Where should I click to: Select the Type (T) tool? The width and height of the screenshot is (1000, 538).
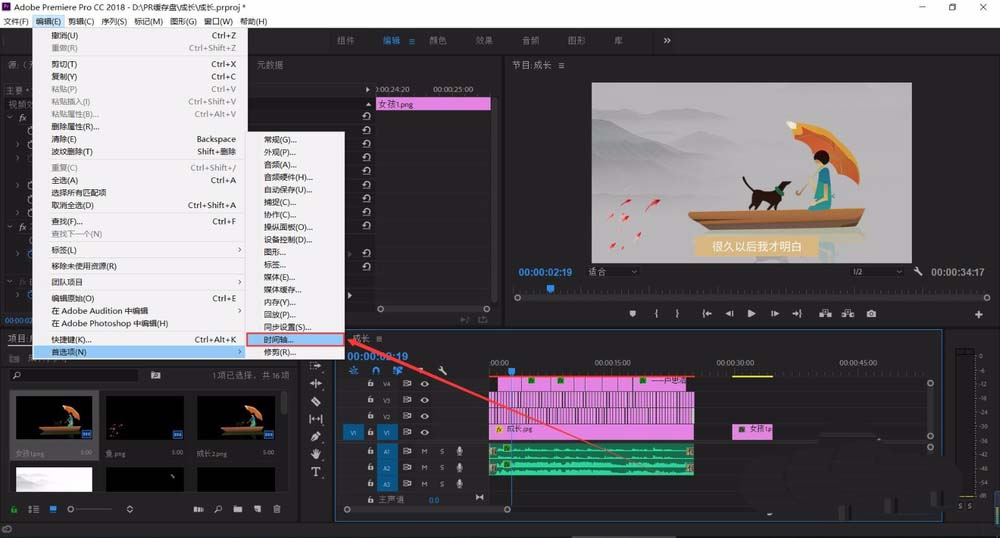point(316,472)
